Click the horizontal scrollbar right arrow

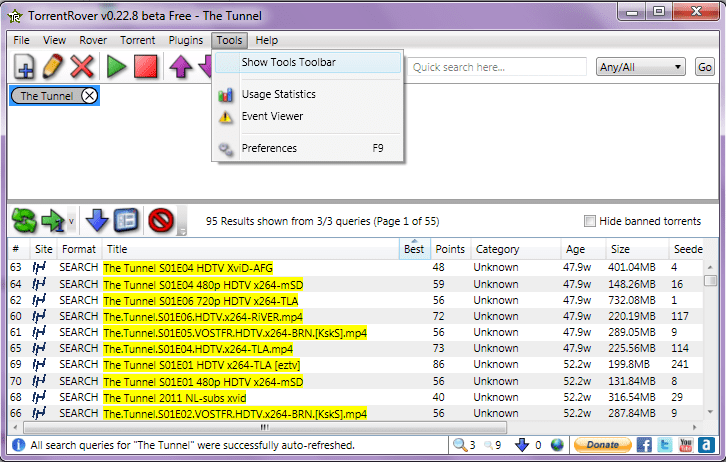pyautogui.click(x=695, y=427)
